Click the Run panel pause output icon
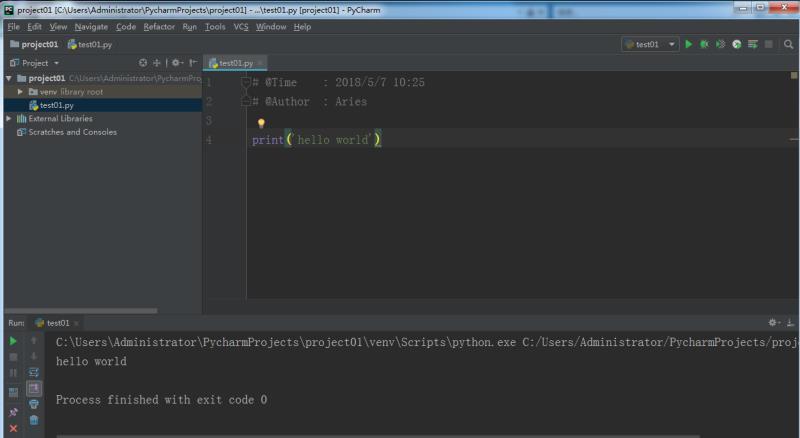Image resolution: width=800 pixels, height=438 pixels. tap(13, 373)
